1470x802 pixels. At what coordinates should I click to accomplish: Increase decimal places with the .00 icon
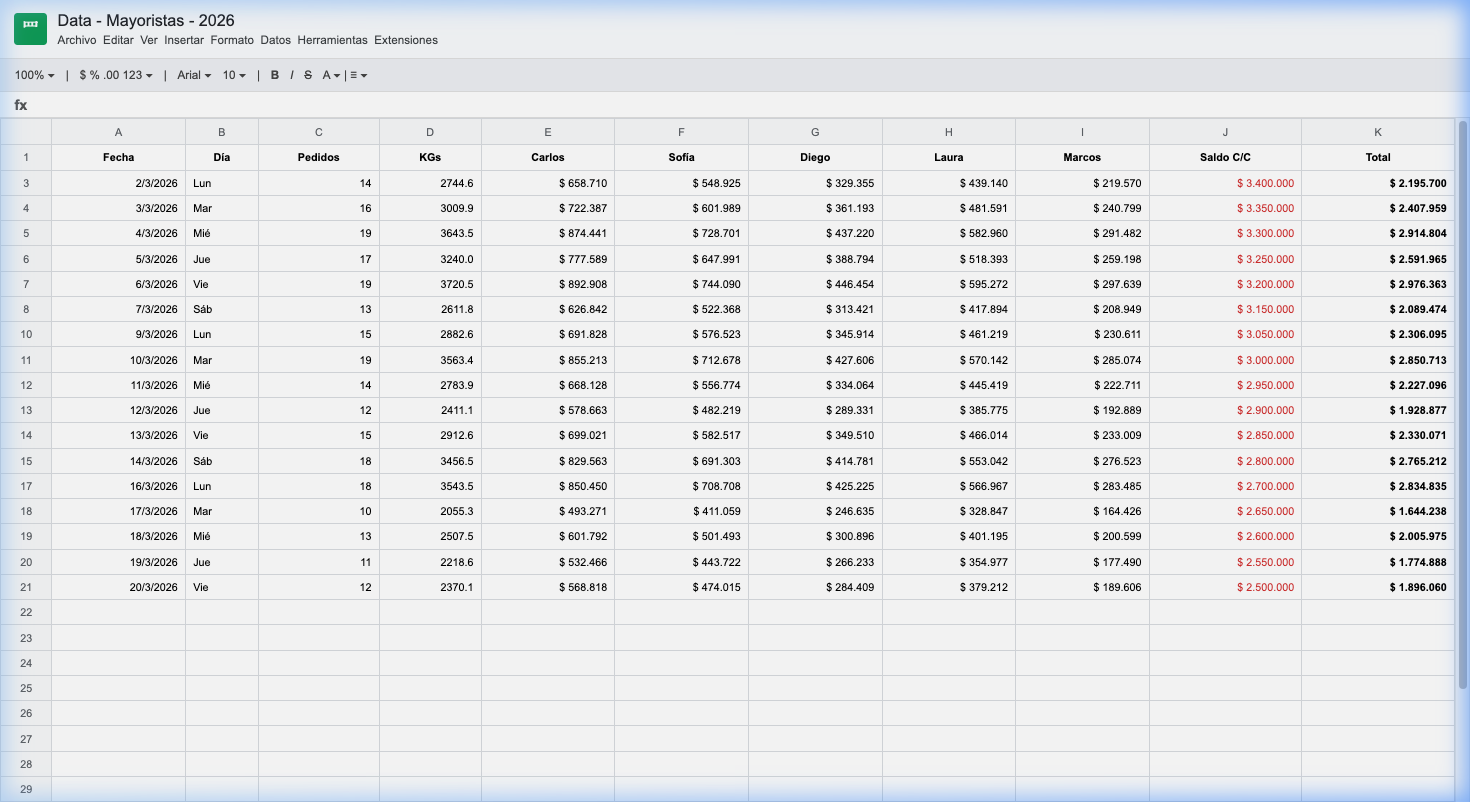110,74
